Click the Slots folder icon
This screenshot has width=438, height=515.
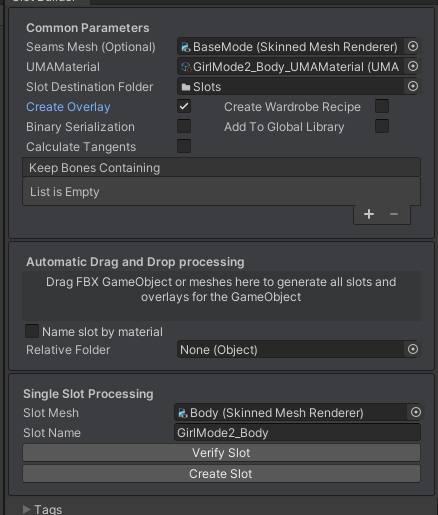click(x=186, y=87)
